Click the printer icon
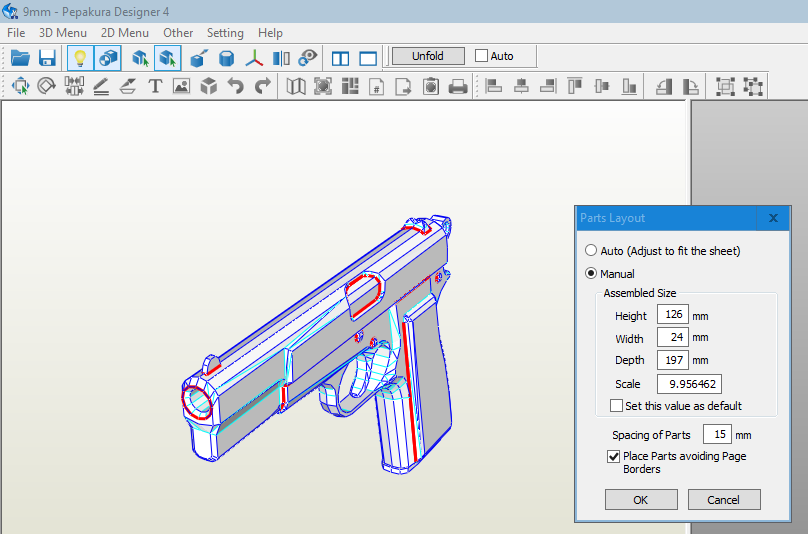Image resolution: width=808 pixels, height=534 pixels. point(458,87)
